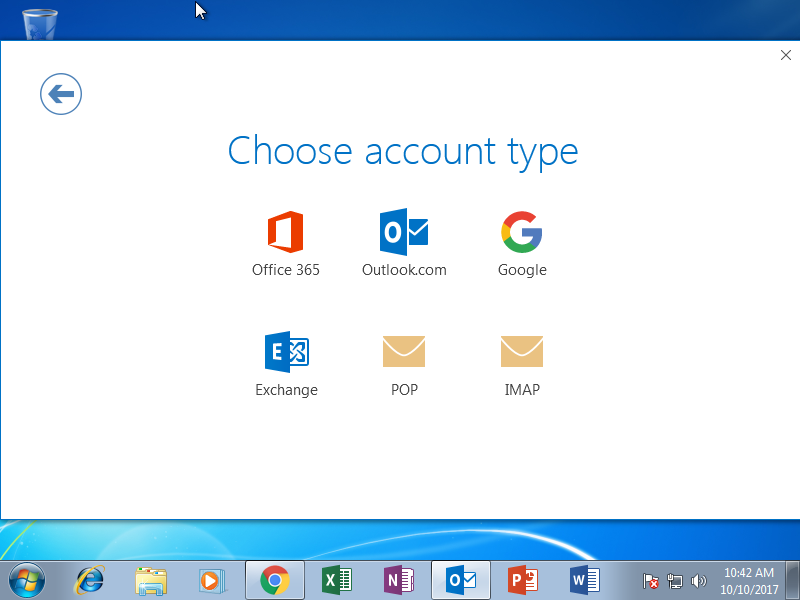
Task: Open Word from the taskbar
Action: 585,581
